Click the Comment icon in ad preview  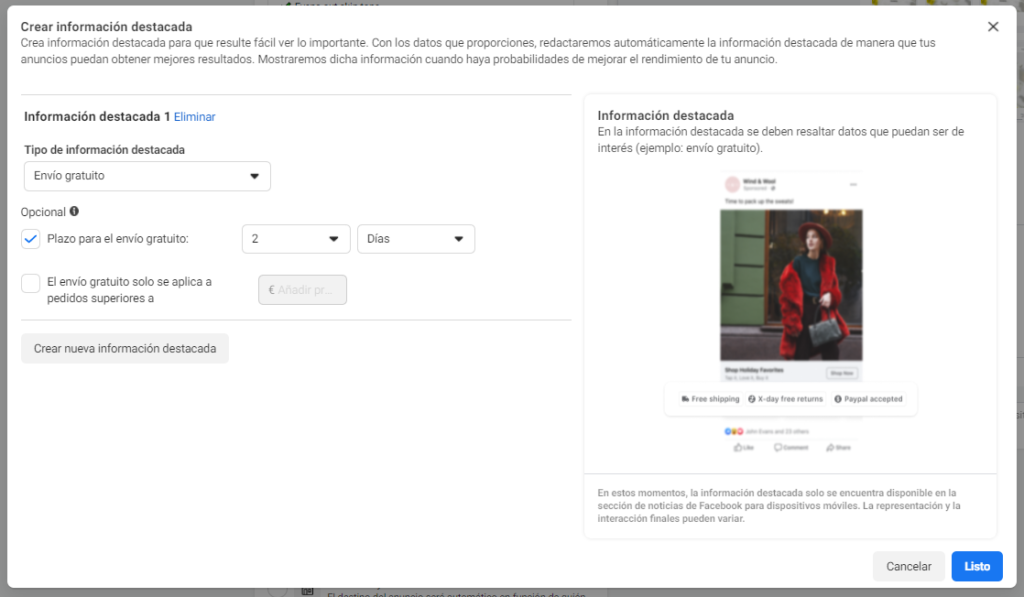779,448
